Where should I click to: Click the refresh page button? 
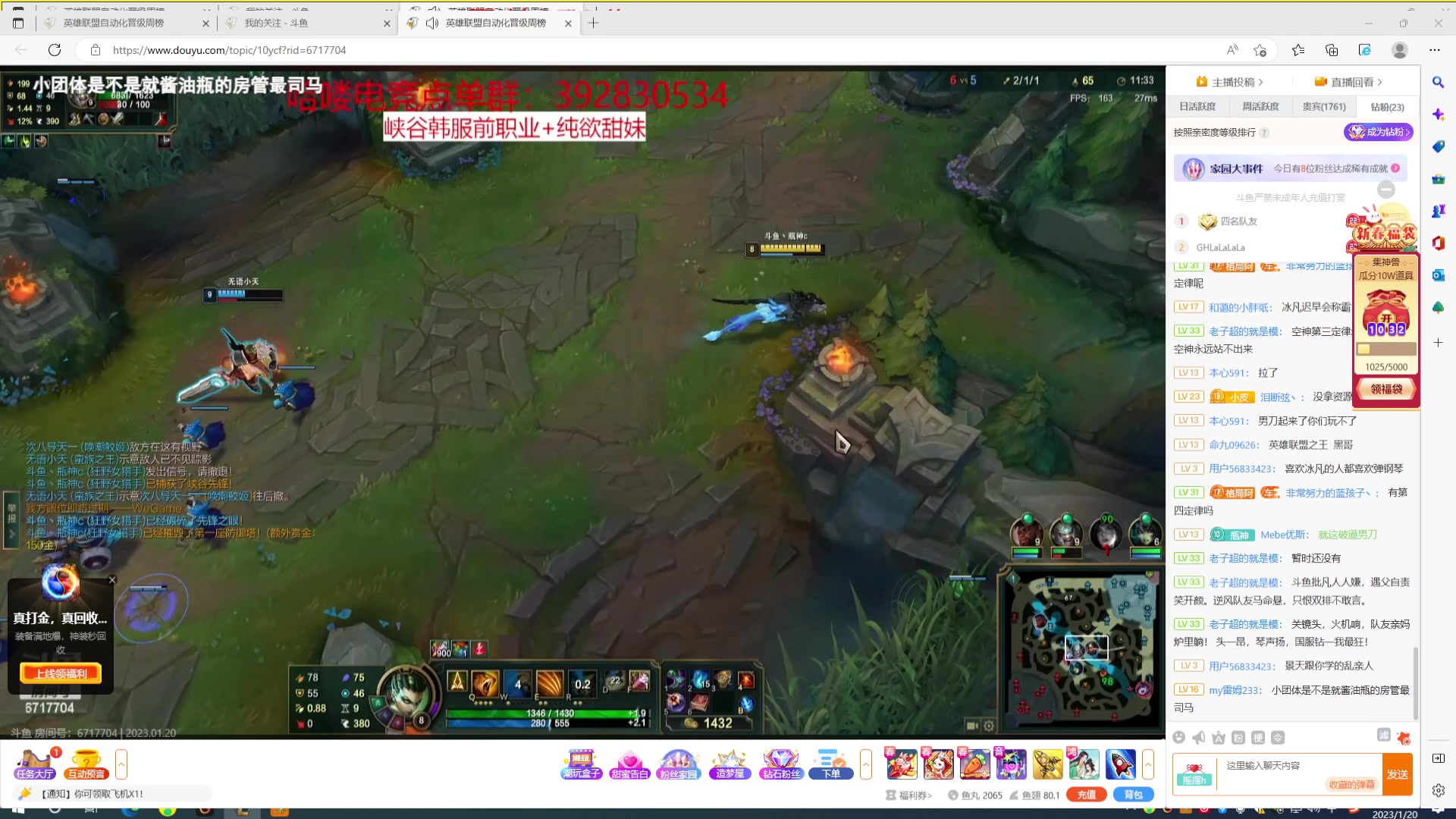point(55,50)
